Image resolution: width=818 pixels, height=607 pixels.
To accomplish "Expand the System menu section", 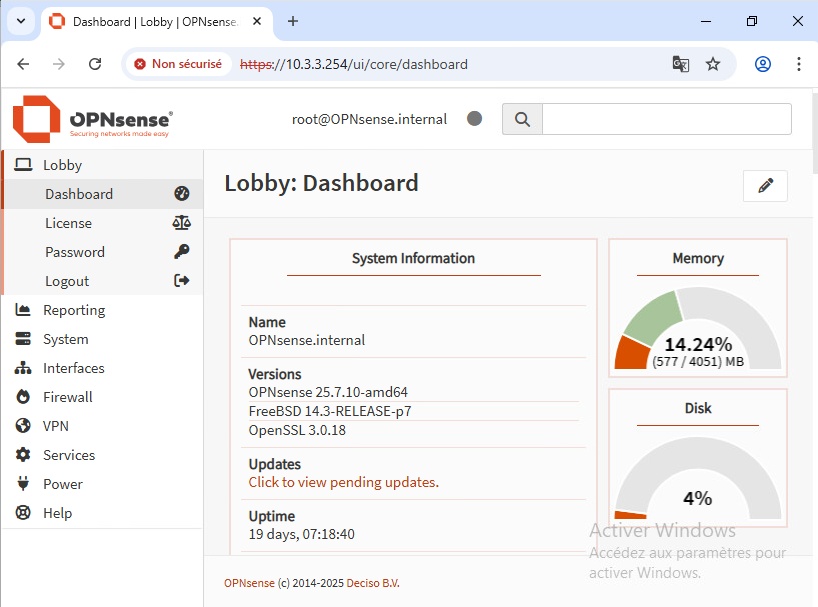I will click(103, 339).
